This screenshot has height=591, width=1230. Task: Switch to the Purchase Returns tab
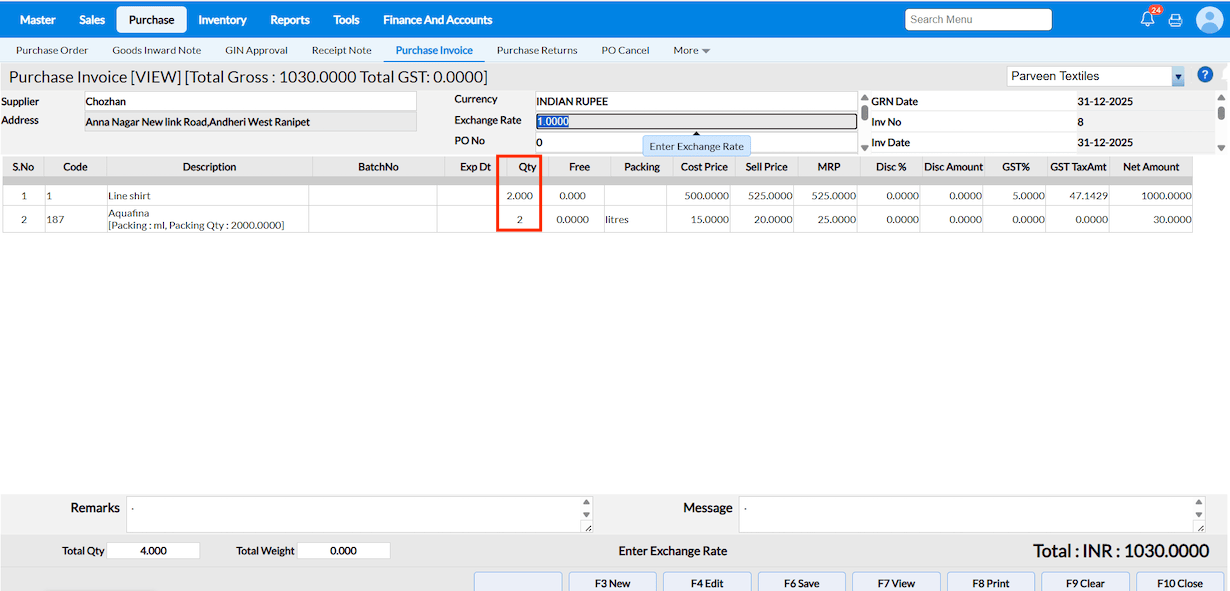point(537,51)
